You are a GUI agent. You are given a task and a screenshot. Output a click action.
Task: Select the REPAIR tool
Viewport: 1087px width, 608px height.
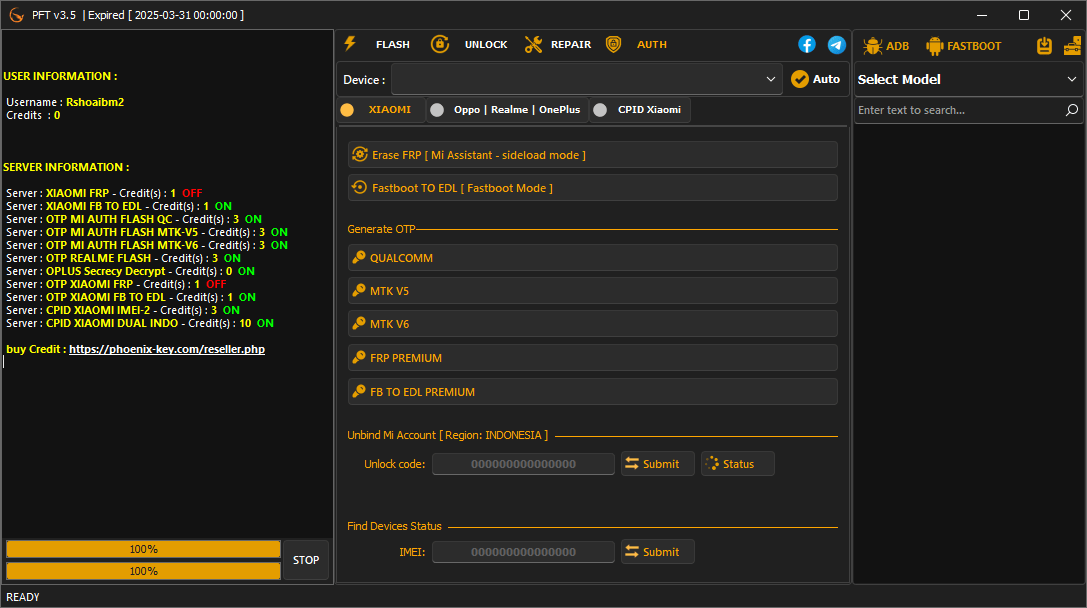coord(557,44)
